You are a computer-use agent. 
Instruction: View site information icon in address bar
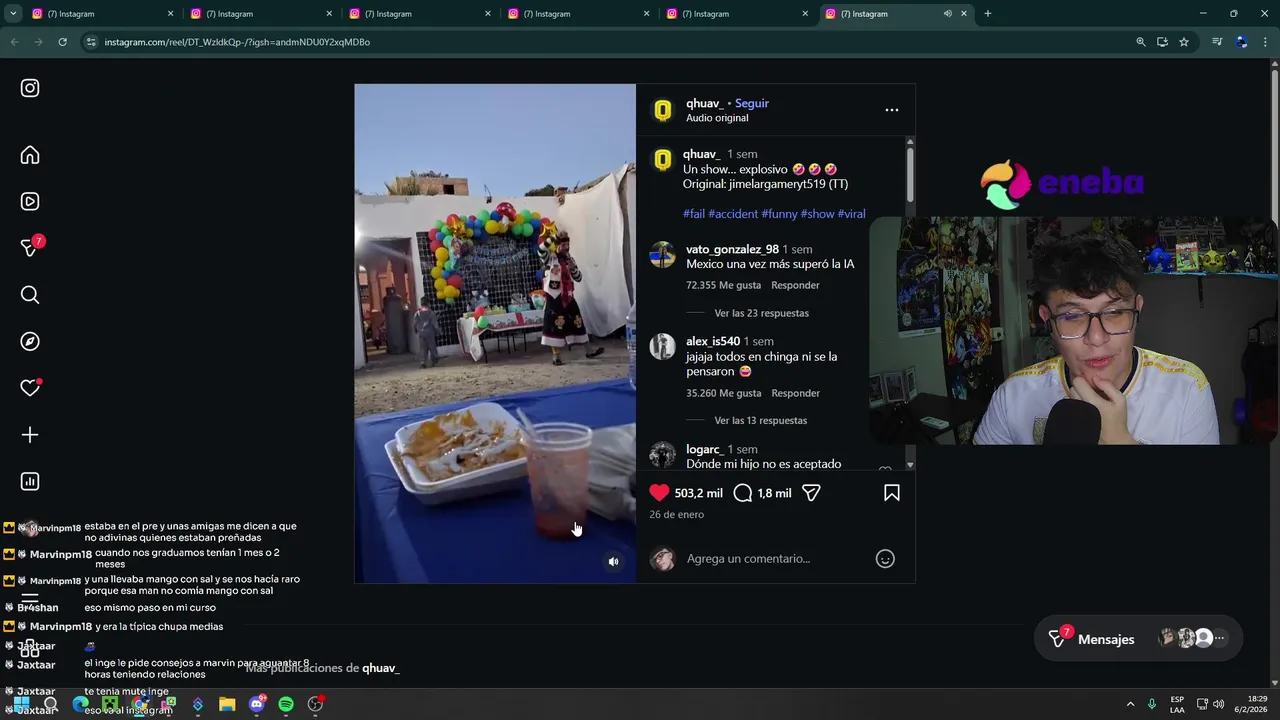[x=91, y=42]
